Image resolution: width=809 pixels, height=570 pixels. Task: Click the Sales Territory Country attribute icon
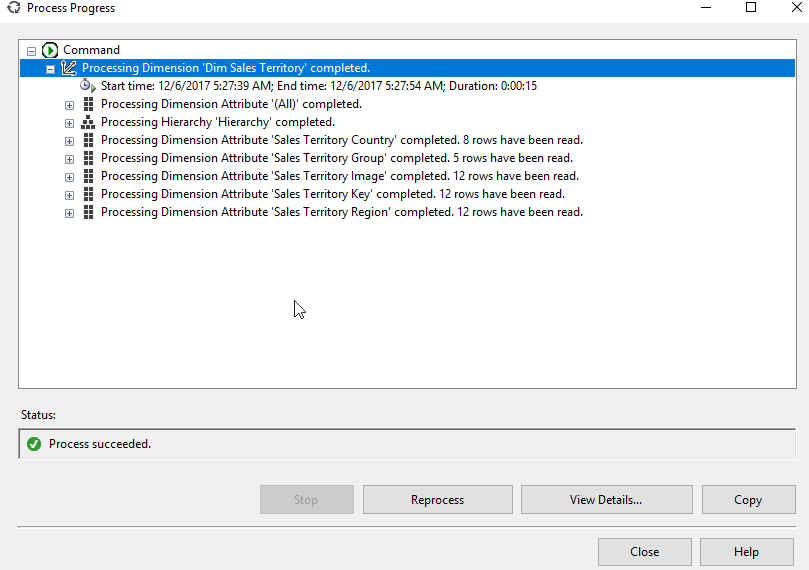click(88, 140)
